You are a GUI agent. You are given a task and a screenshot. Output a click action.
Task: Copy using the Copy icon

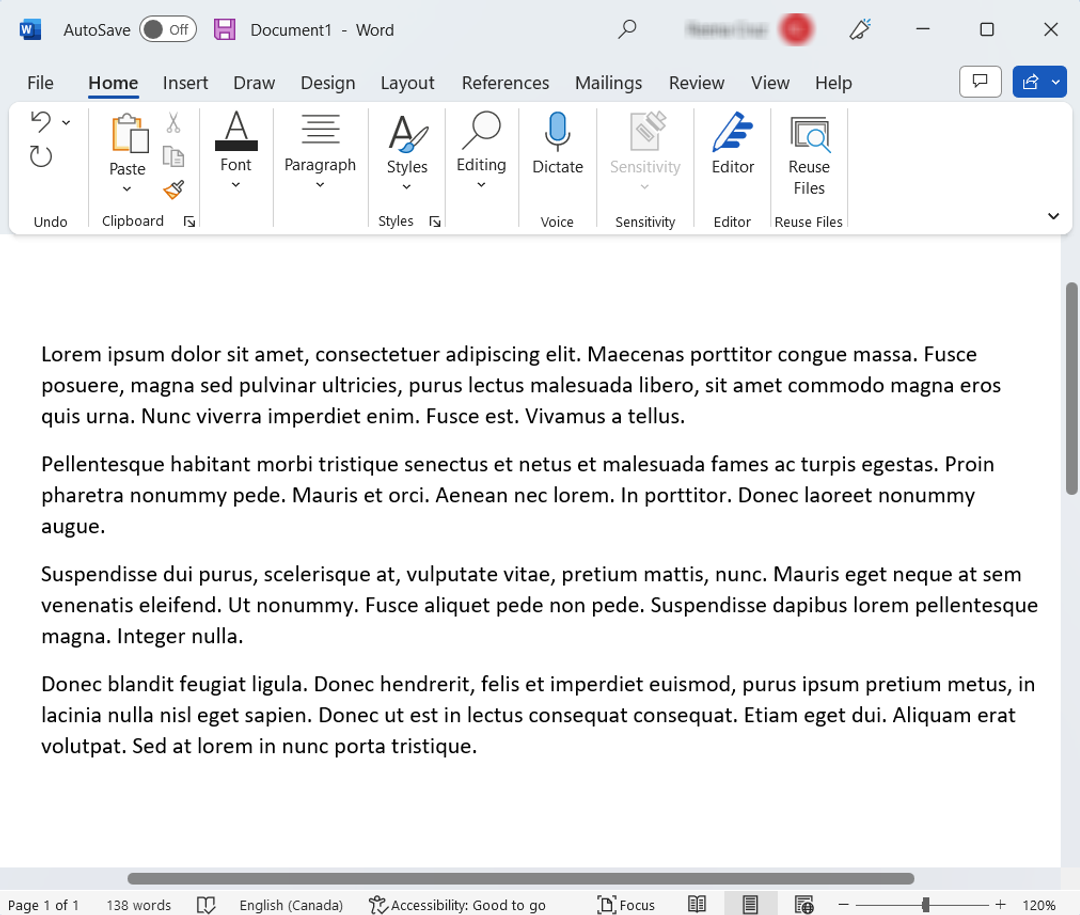click(x=173, y=157)
